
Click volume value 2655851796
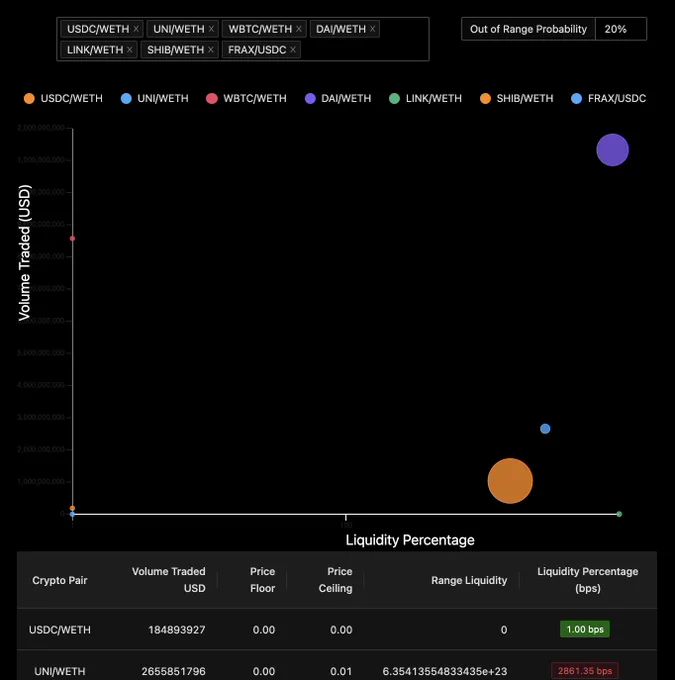[173, 671]
